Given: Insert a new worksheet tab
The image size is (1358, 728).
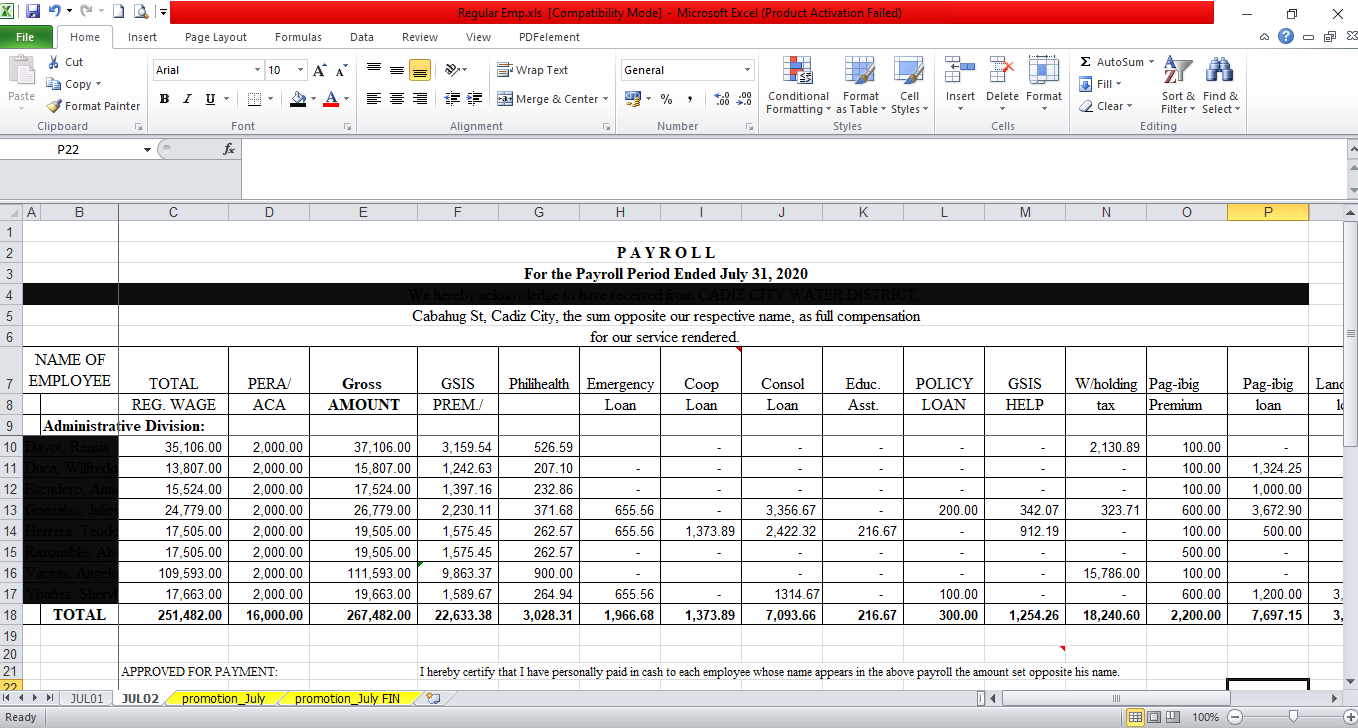Looking at the screenshot, I should 433,698.
